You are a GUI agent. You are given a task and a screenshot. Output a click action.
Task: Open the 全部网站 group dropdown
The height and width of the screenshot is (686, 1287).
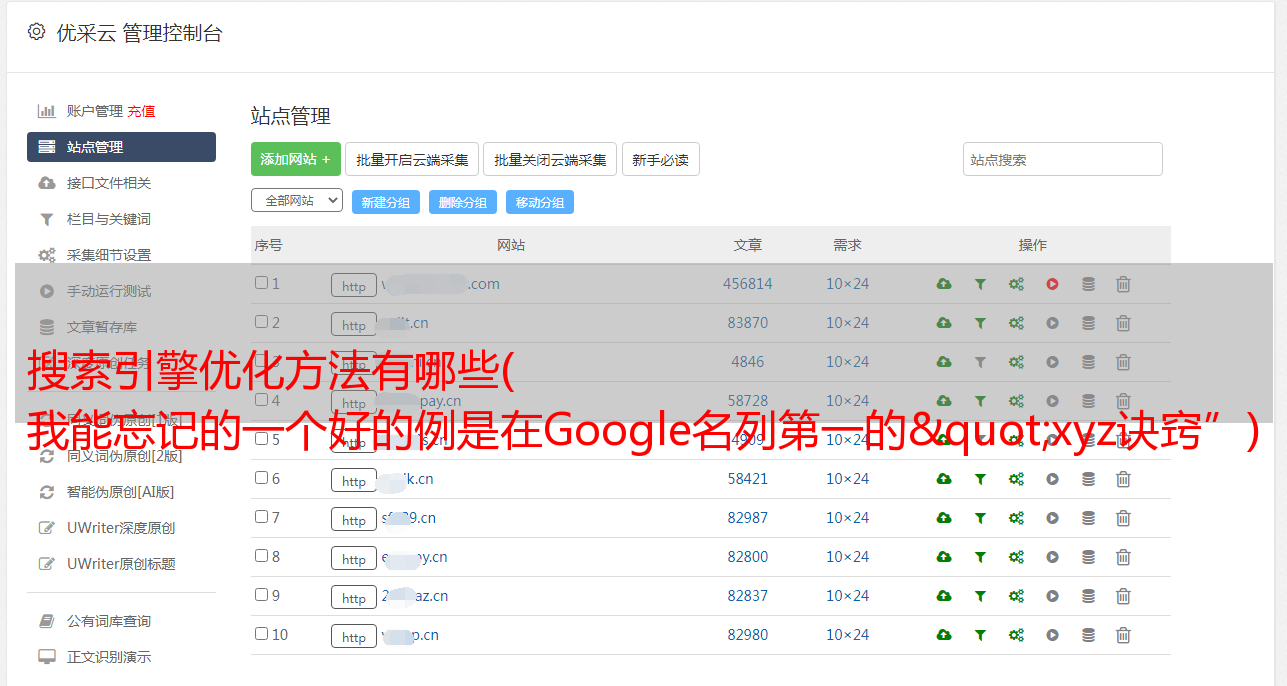297,201
